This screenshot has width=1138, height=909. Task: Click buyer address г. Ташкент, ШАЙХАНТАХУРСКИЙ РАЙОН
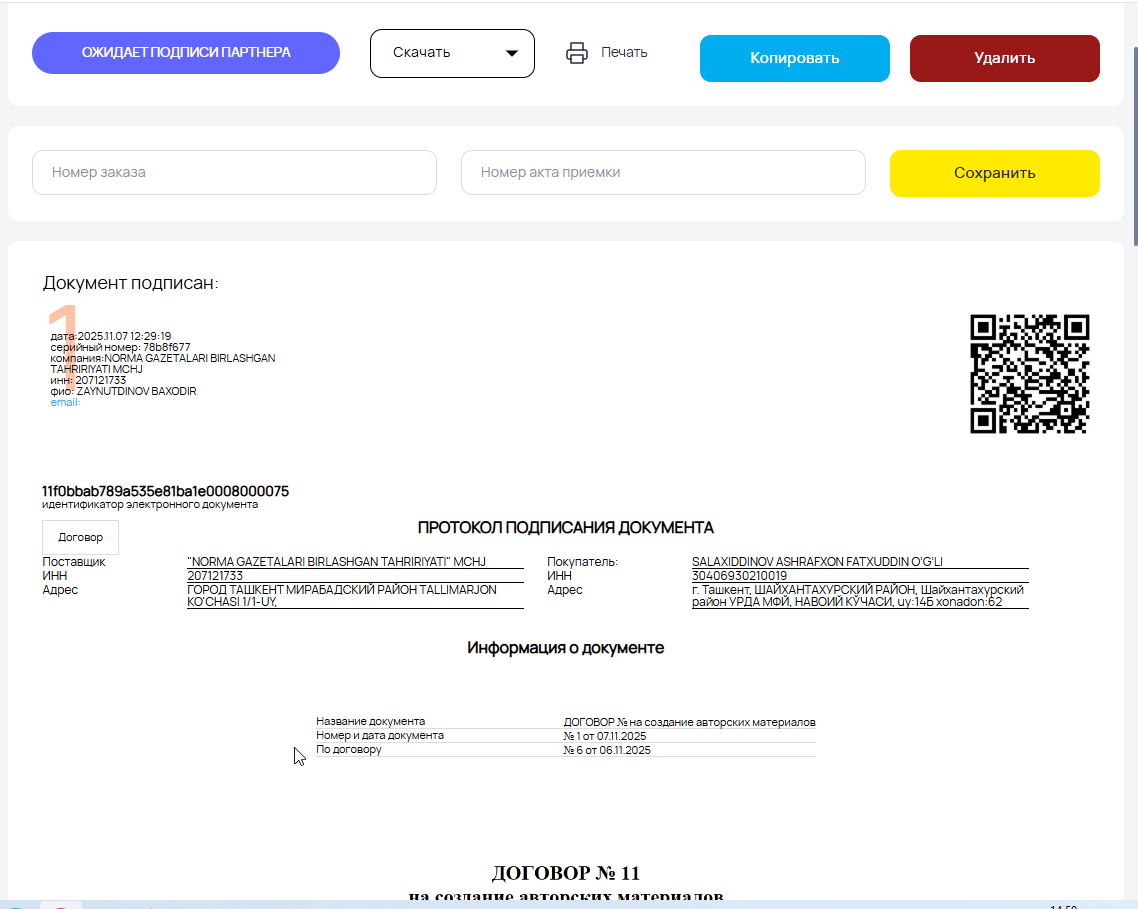pyautogui.click(x=858, y=595)
